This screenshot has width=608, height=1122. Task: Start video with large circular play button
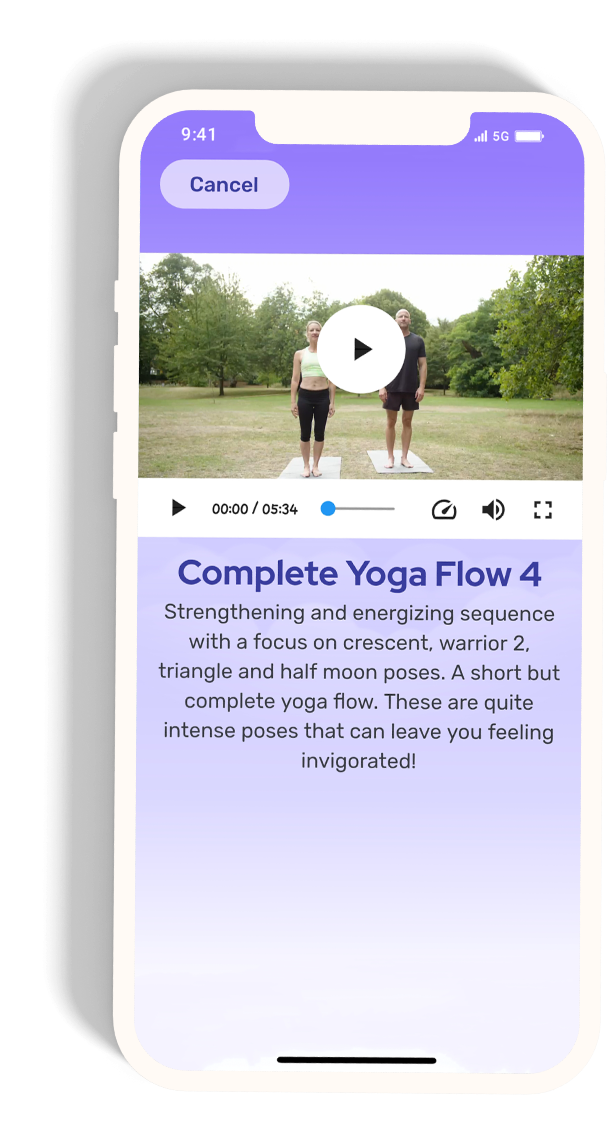point(361,349)
